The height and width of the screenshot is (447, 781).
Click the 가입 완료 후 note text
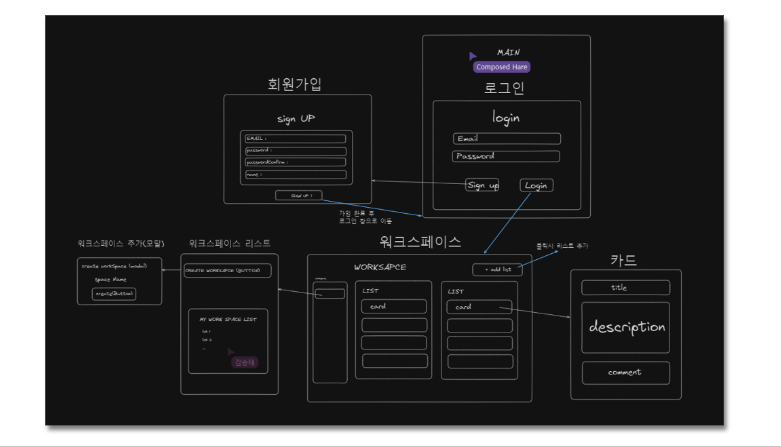point(357,213)
